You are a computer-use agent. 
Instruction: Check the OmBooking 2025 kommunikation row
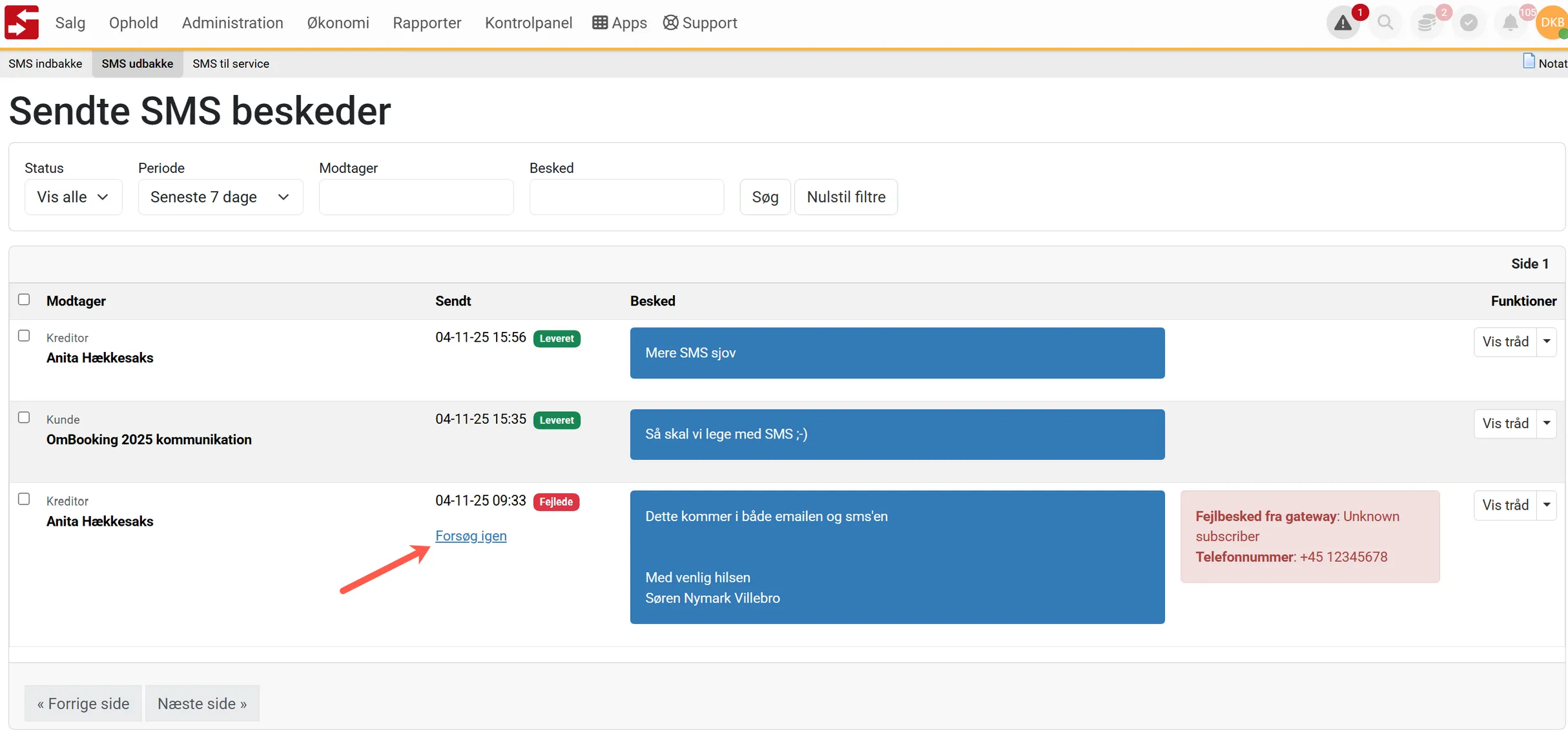click(24, 418)
